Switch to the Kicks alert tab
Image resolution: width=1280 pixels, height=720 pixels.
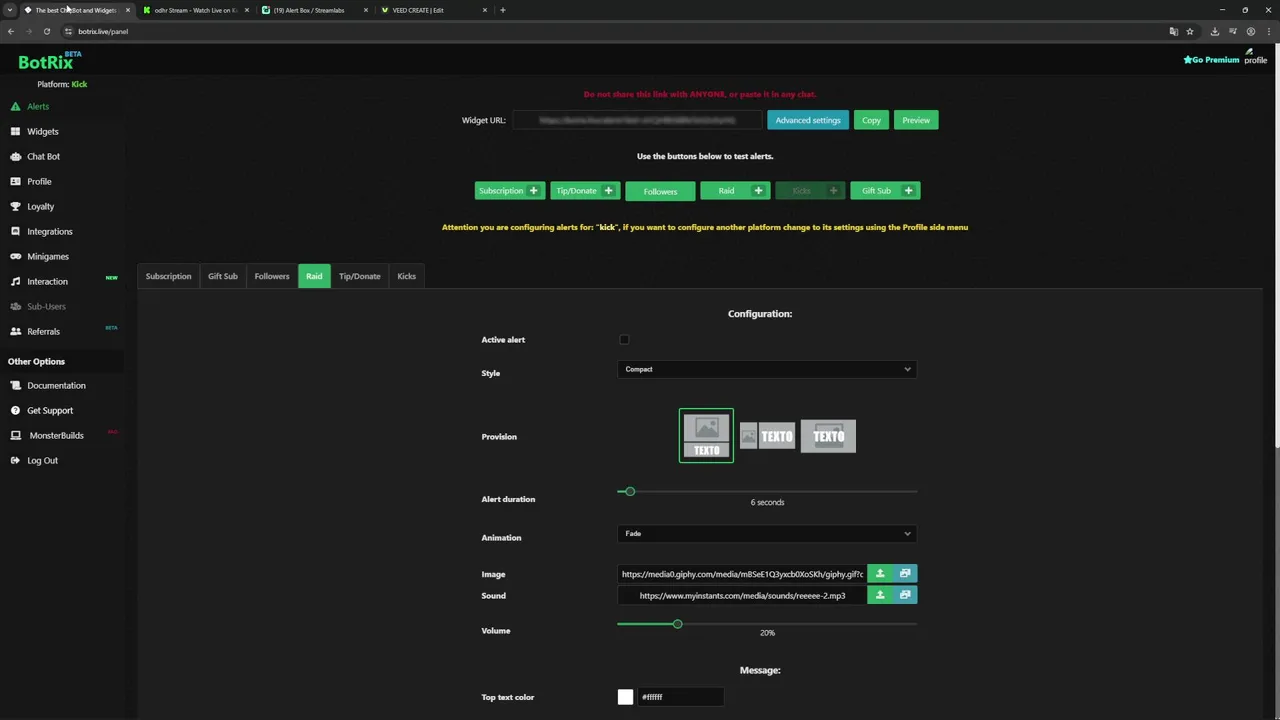click(x=406, y=277)
